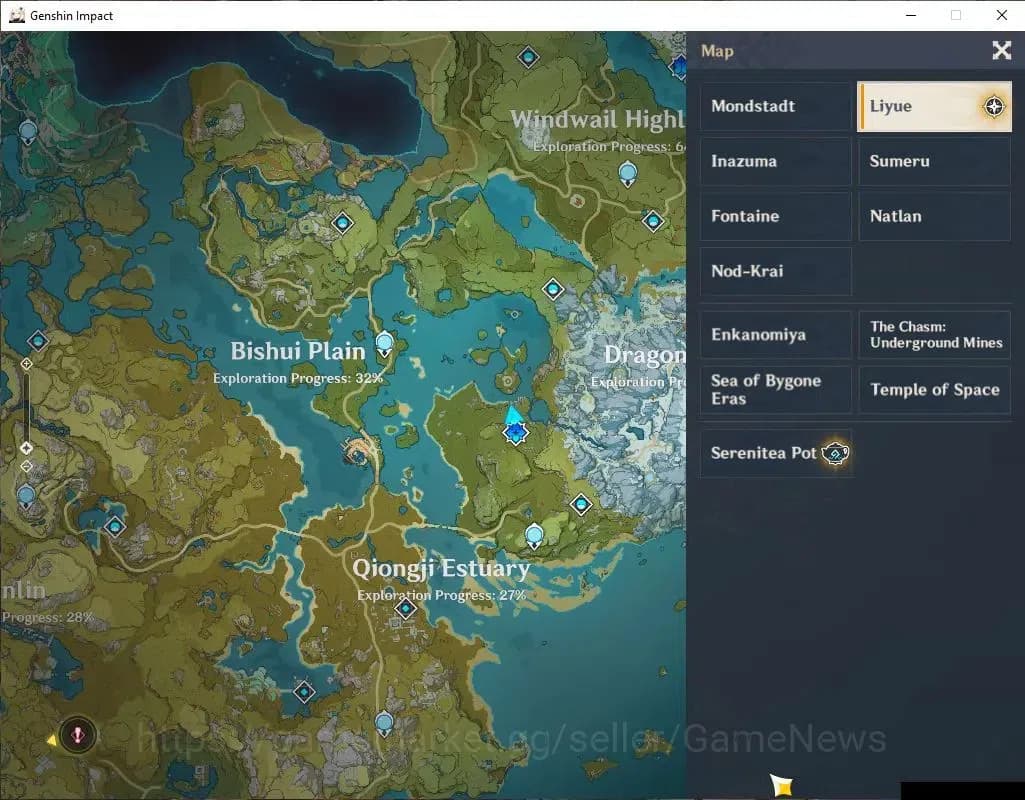
Task: Select the diamond marker southeast of the Statue
Action: coord(581,504)
